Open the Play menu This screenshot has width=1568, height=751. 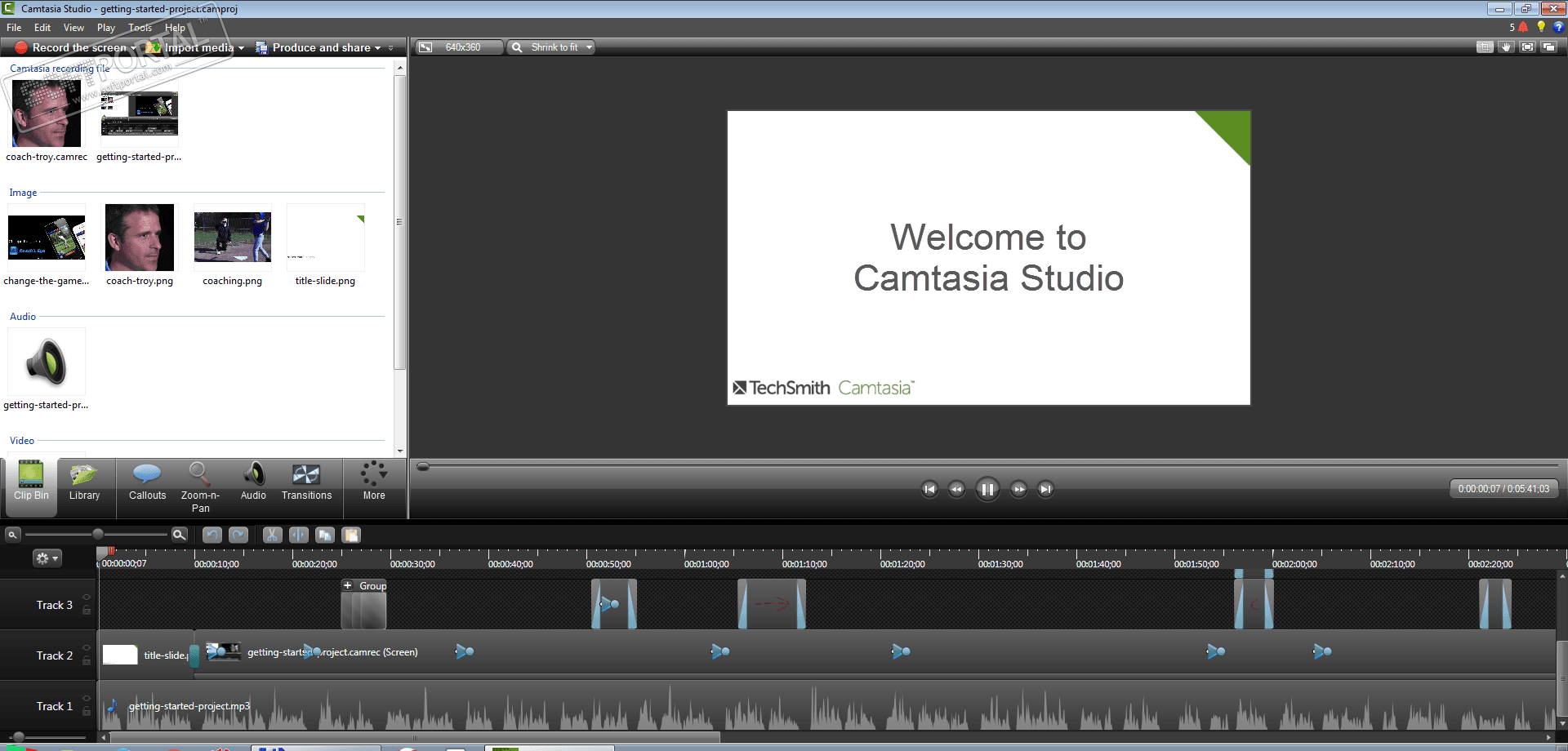[106, 27]
